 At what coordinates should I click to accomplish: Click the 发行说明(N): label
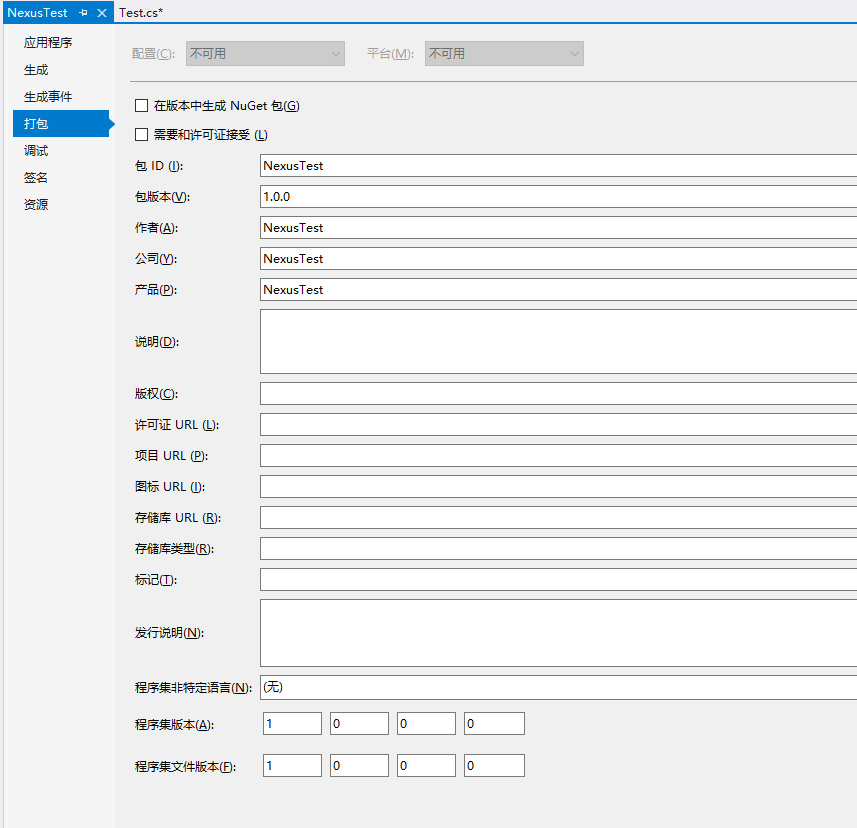point(169,633)
